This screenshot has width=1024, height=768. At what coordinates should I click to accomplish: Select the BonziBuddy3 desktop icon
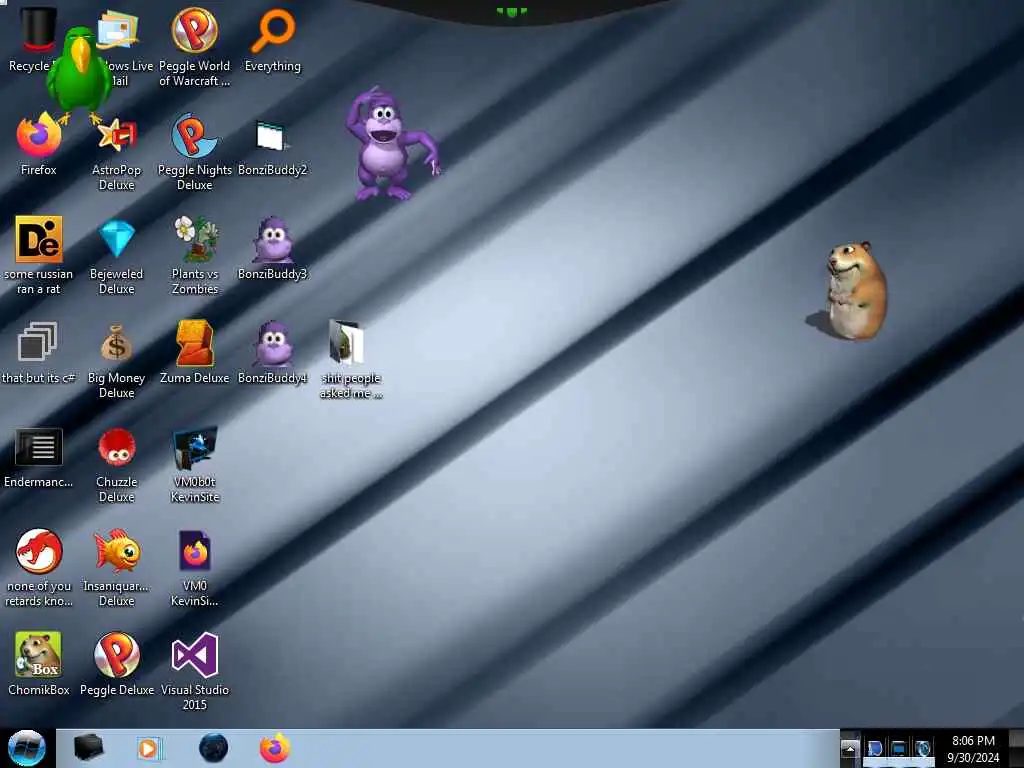[273, 240]
